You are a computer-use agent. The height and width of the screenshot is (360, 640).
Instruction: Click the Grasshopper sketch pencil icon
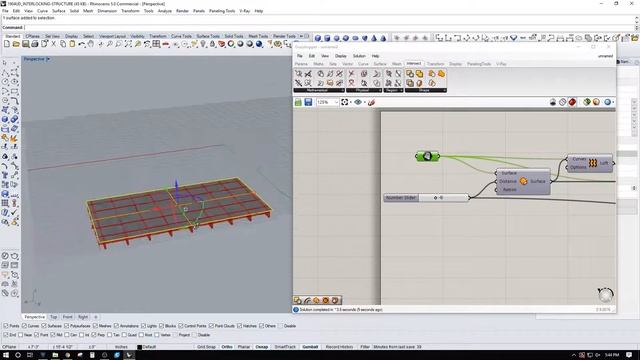(x=371, y=102)
